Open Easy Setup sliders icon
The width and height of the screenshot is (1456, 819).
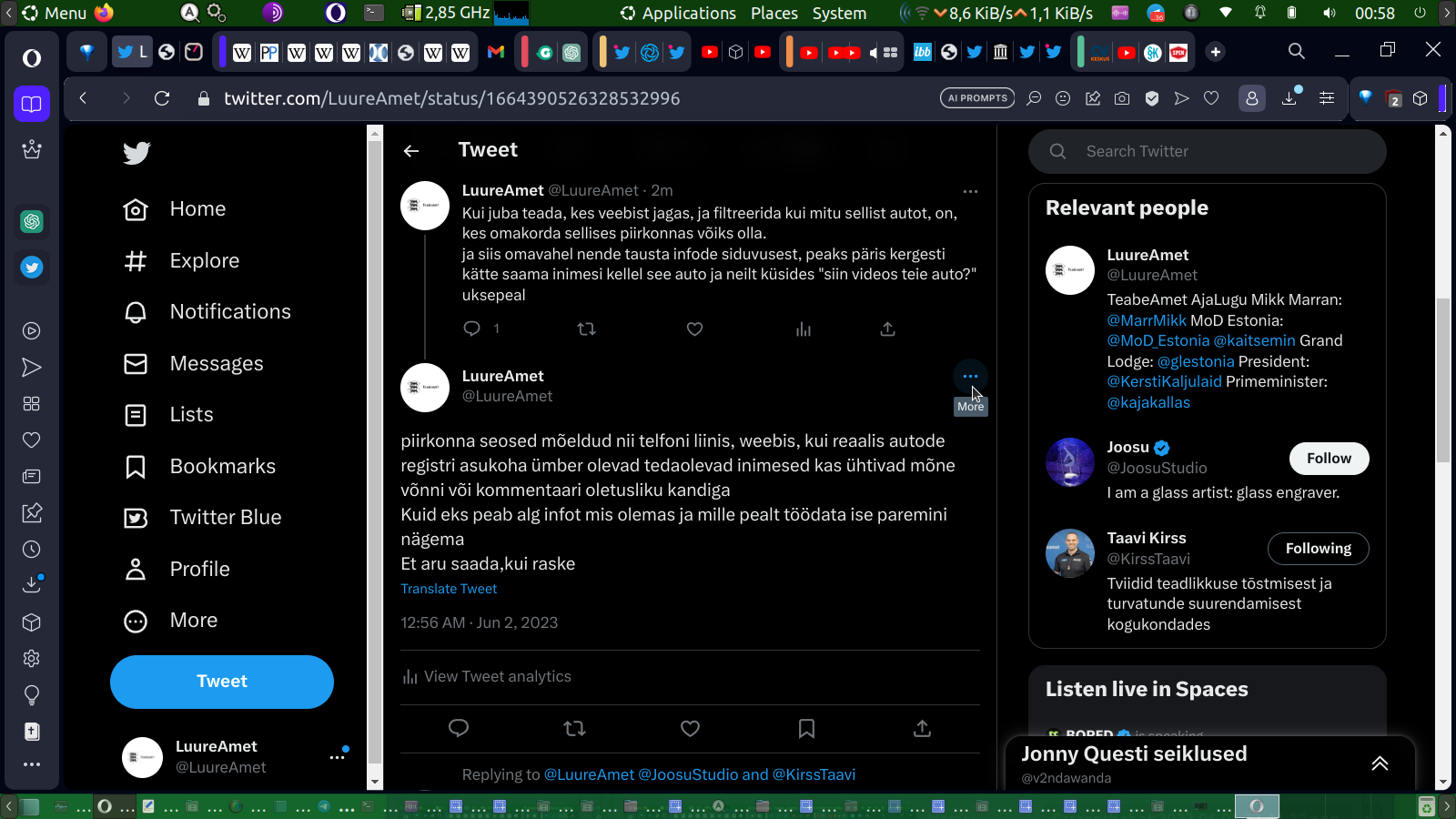click(x=1327, y=98)
